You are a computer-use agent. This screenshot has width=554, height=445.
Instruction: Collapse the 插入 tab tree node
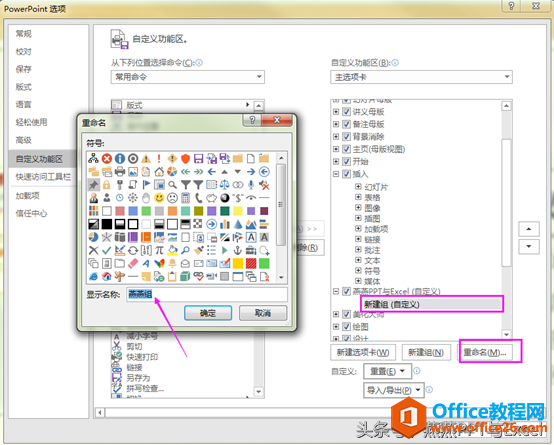point(336,174)
